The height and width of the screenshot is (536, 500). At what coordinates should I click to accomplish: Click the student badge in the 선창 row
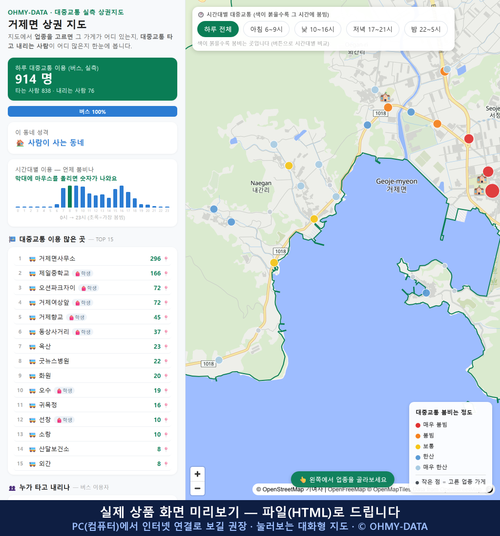(64, 420)
